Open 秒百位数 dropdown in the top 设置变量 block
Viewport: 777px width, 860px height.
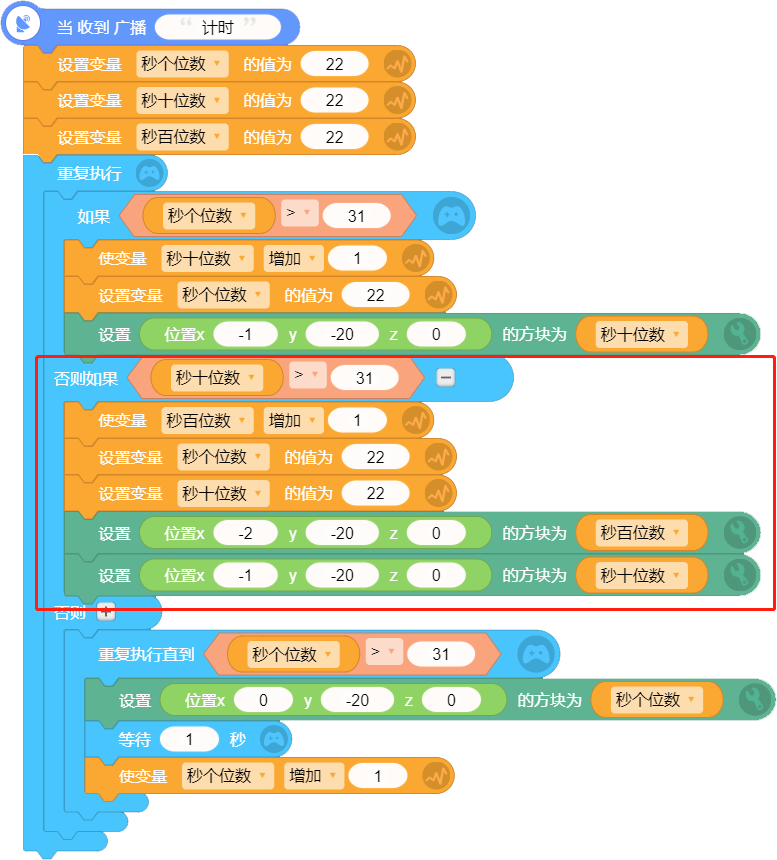click(182, 137)
